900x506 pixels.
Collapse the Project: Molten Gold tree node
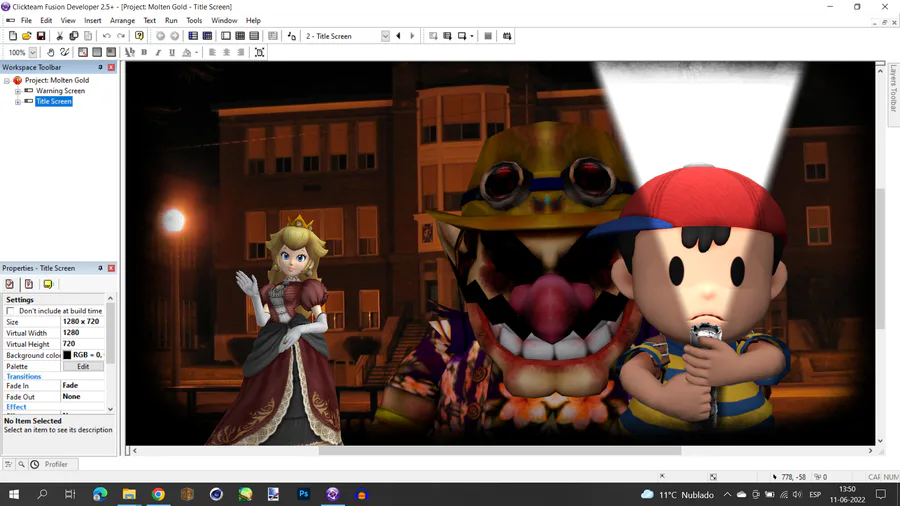[7, 81]
